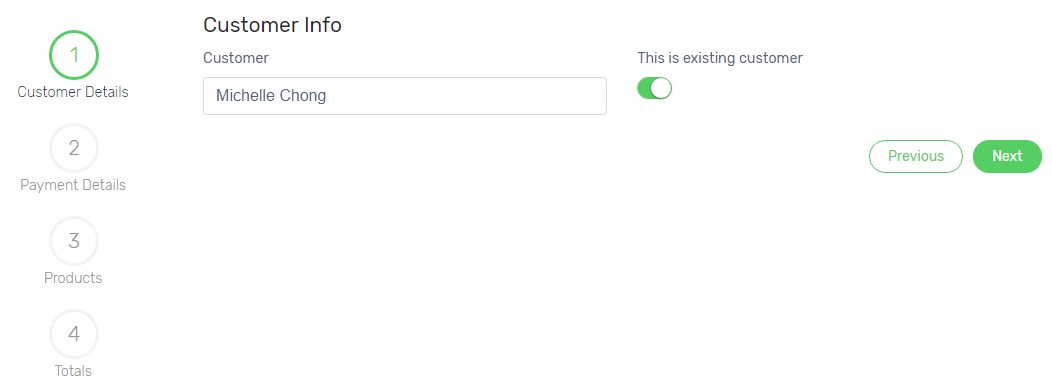Click the "This is existing customer" label
Viewport: 1052px width, 389px height.
tap(720, 58)
